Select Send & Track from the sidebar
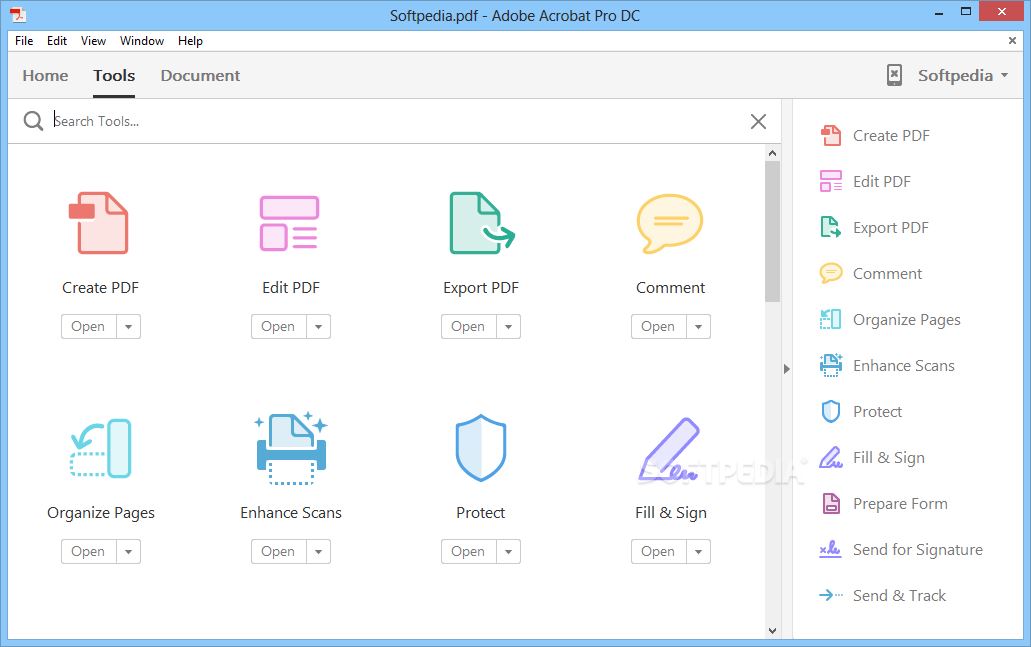This screenshot has width=1031, height=647. (899, 595)
